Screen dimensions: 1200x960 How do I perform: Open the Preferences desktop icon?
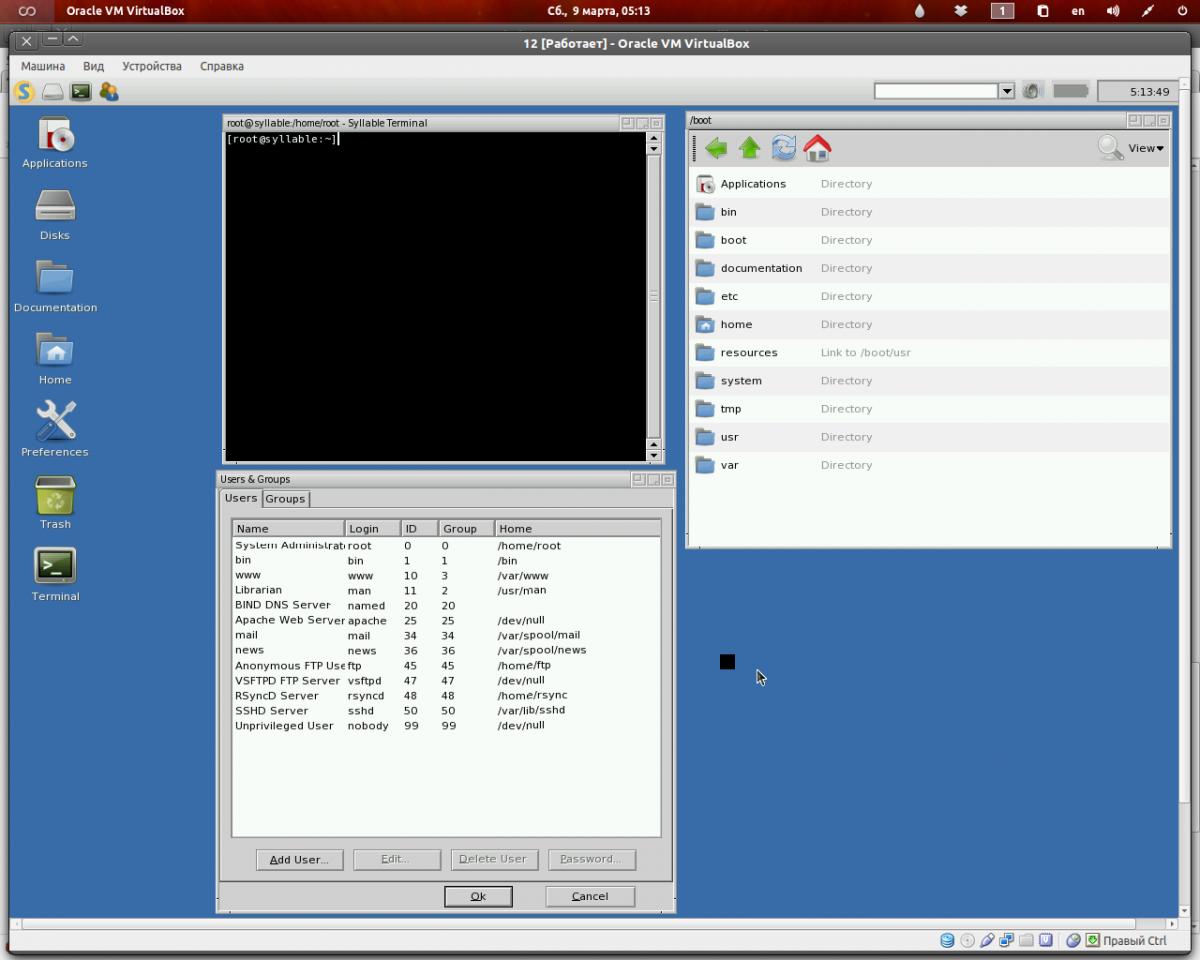[55, 428]
